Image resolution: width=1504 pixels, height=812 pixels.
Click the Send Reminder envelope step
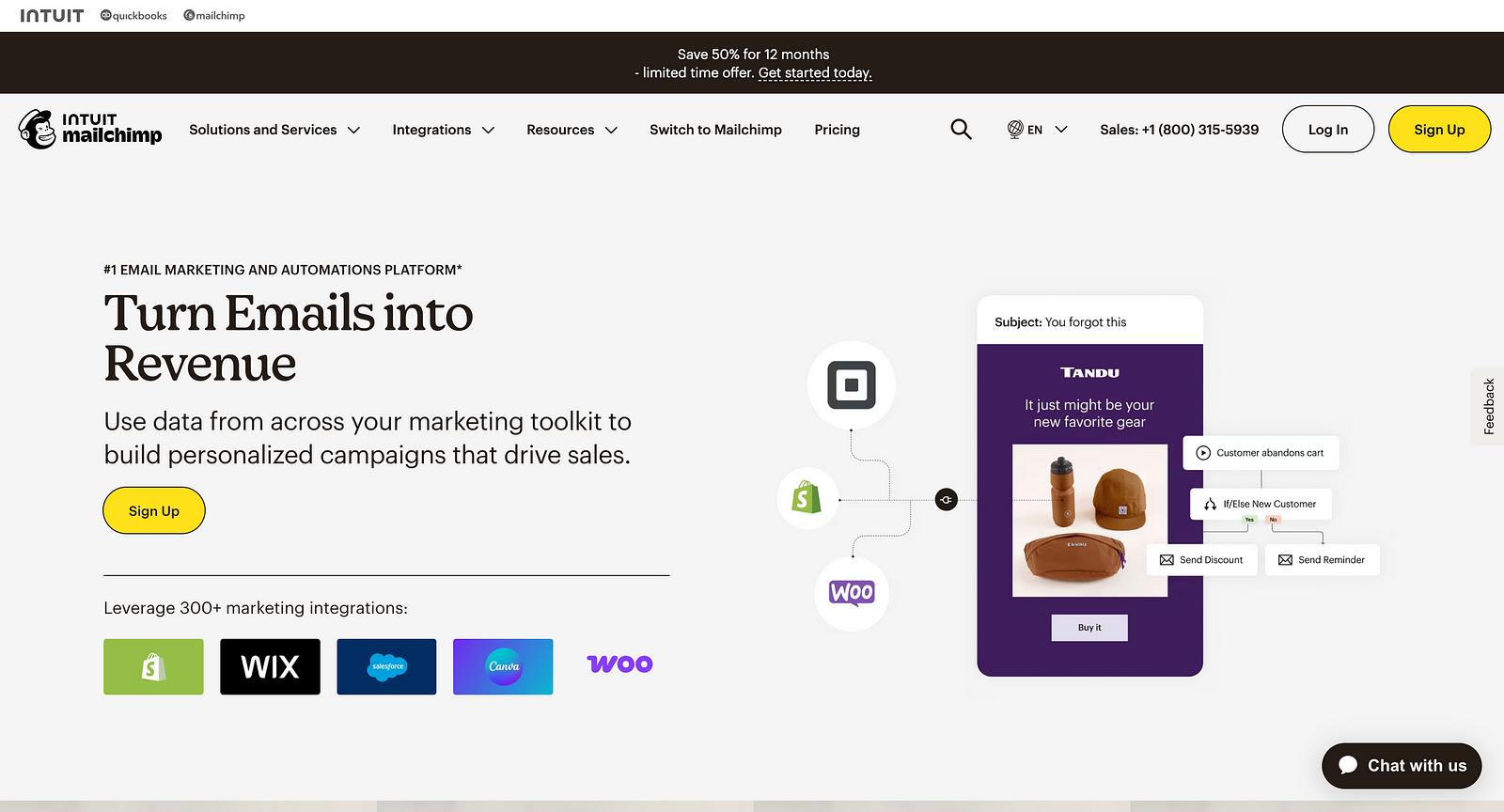(x=1322, y=559)
